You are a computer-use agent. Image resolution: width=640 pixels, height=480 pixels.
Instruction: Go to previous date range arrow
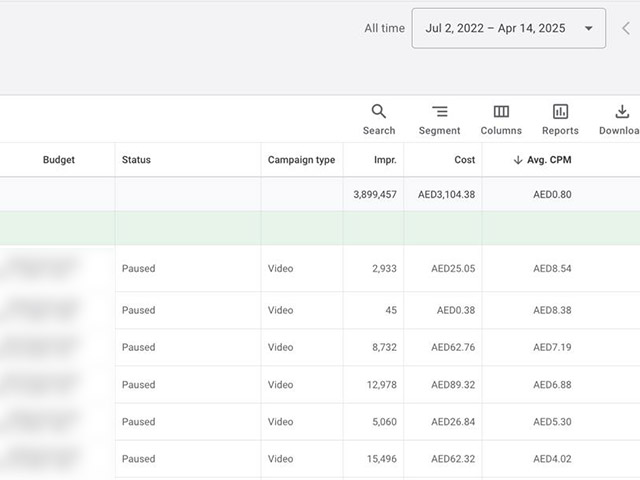click(626, 28)
